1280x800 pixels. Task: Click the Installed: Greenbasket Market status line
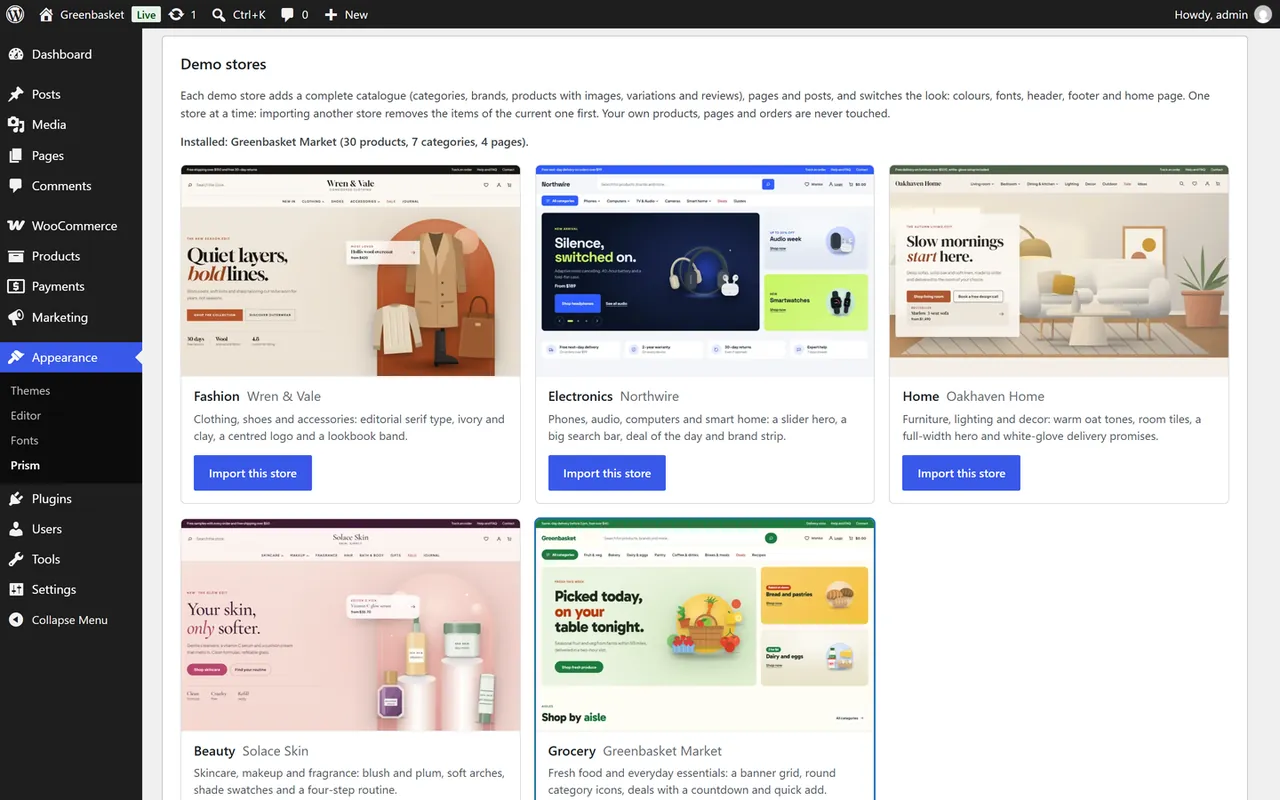355,142
